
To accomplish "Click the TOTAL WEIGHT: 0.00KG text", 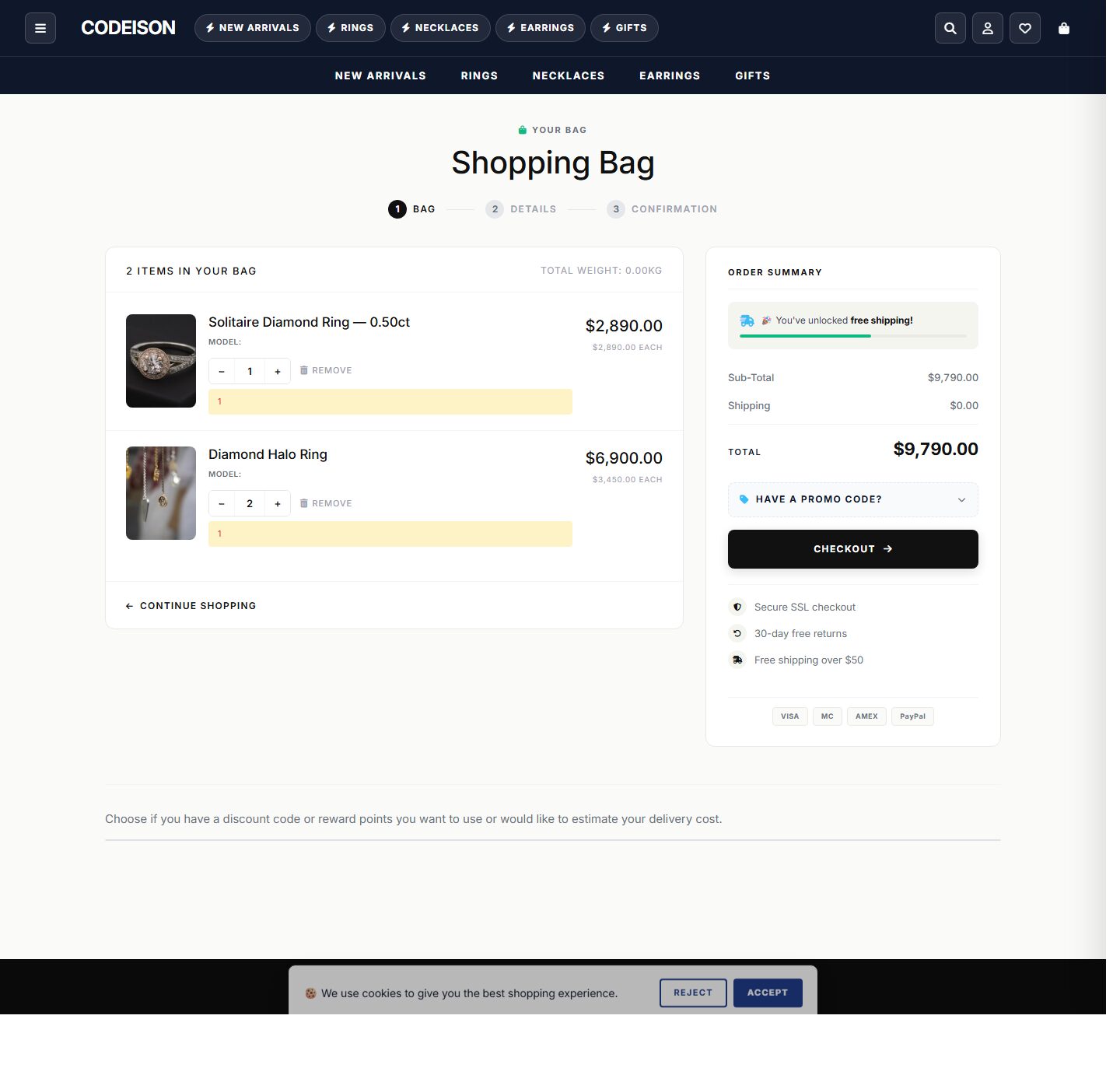I will click(x=601, y=271).
